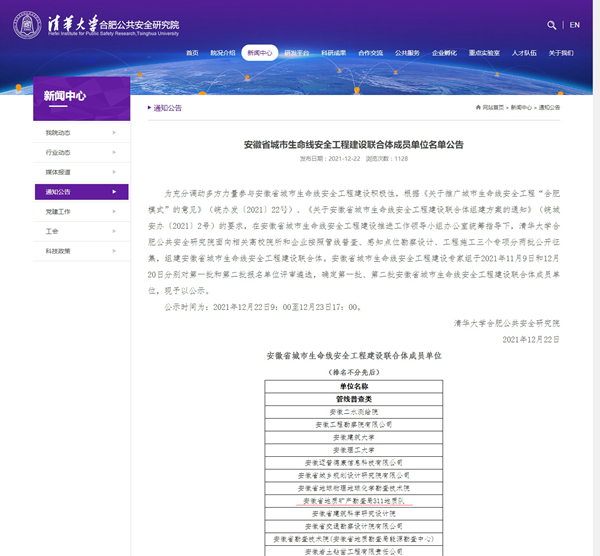The image size is (600, 556).
Task: Click the signature 清华大学合肥公共安全研究院
Action: coord(507,324)
